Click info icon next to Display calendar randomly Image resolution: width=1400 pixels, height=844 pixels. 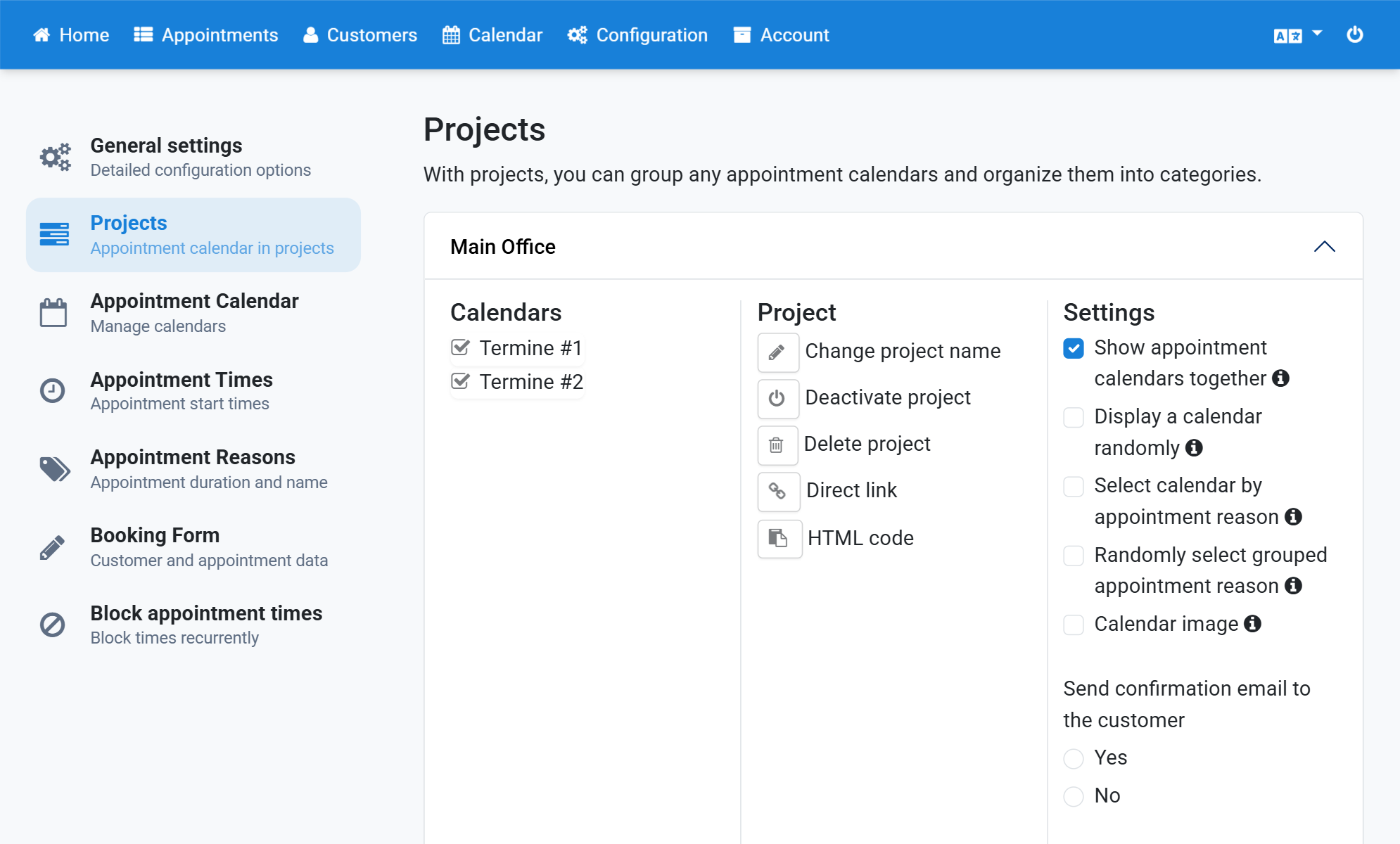(x=1194, y=448)
